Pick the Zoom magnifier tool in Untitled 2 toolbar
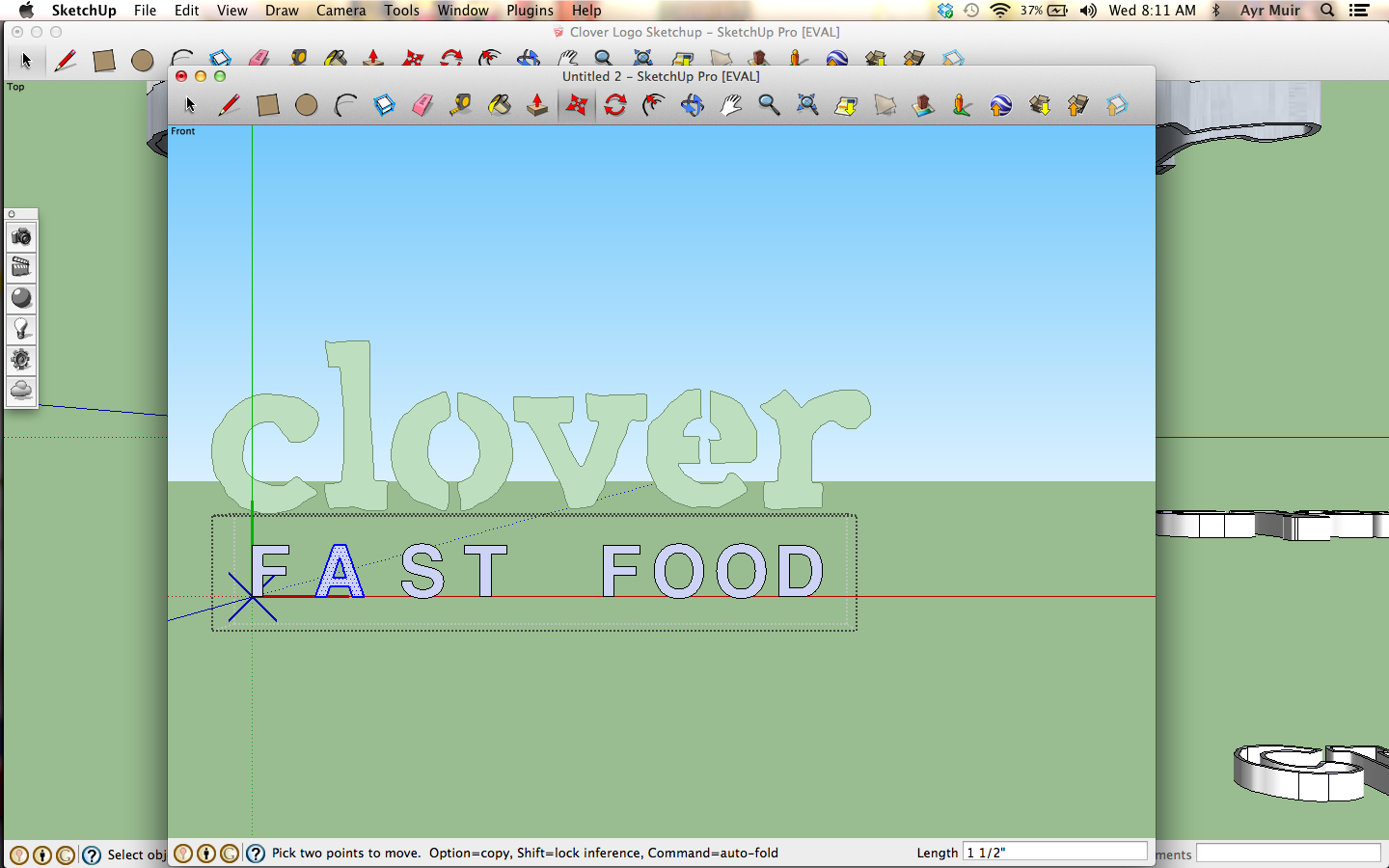 [x=769, y=105]
